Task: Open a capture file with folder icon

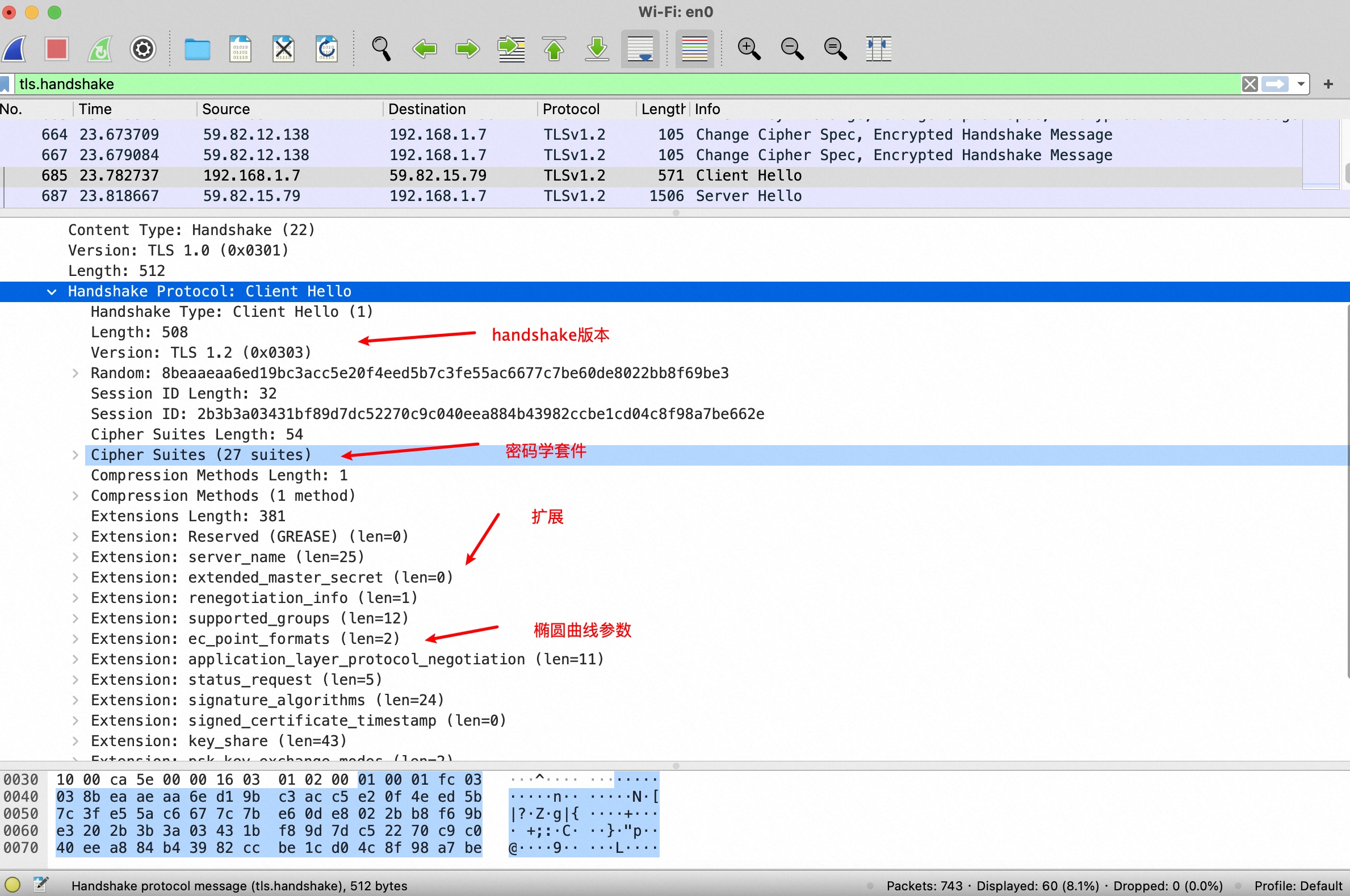Action: tap(197, 49)
